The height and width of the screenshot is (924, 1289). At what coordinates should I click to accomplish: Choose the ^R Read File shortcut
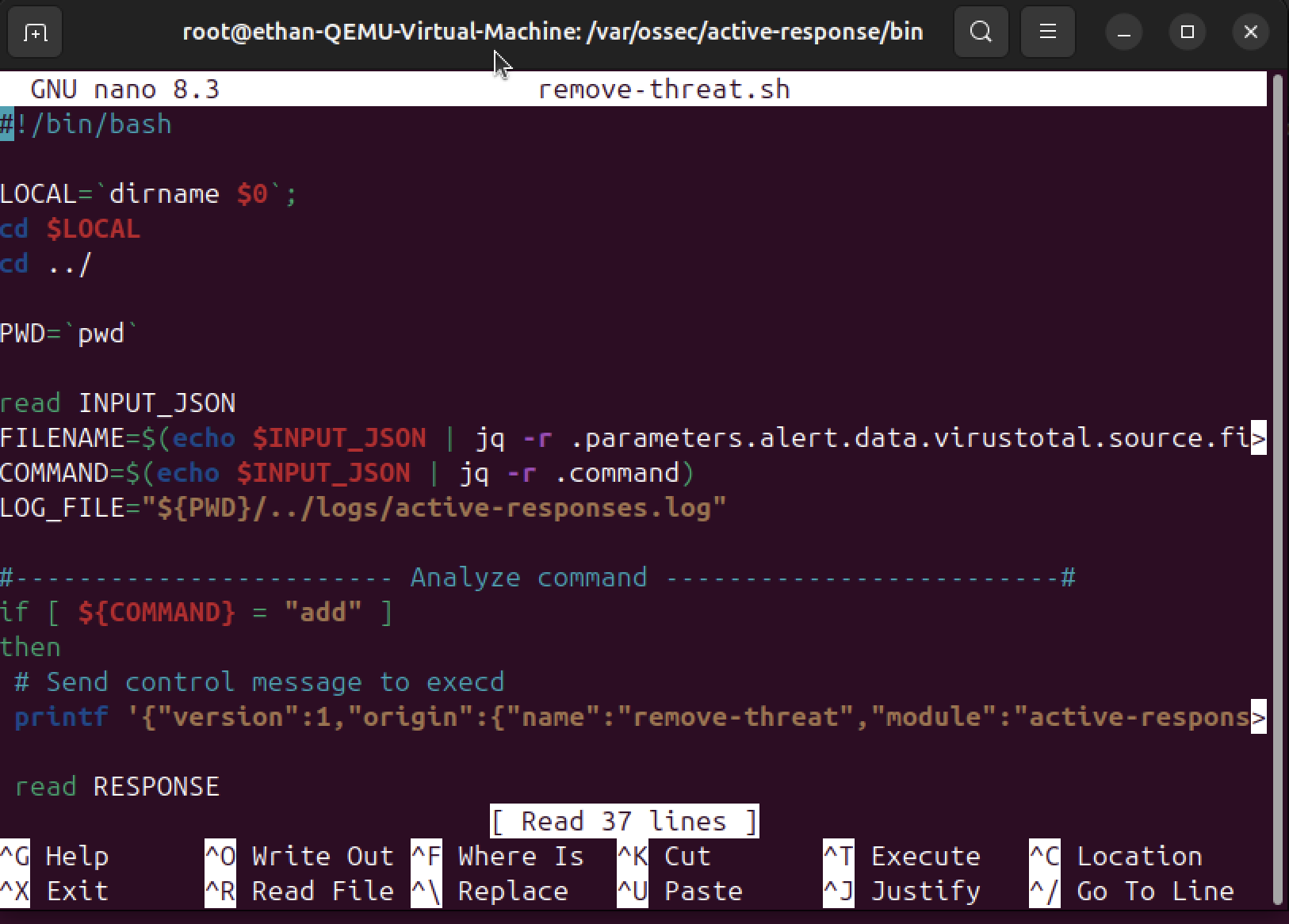pyautogui.click(x=300, y=891)
